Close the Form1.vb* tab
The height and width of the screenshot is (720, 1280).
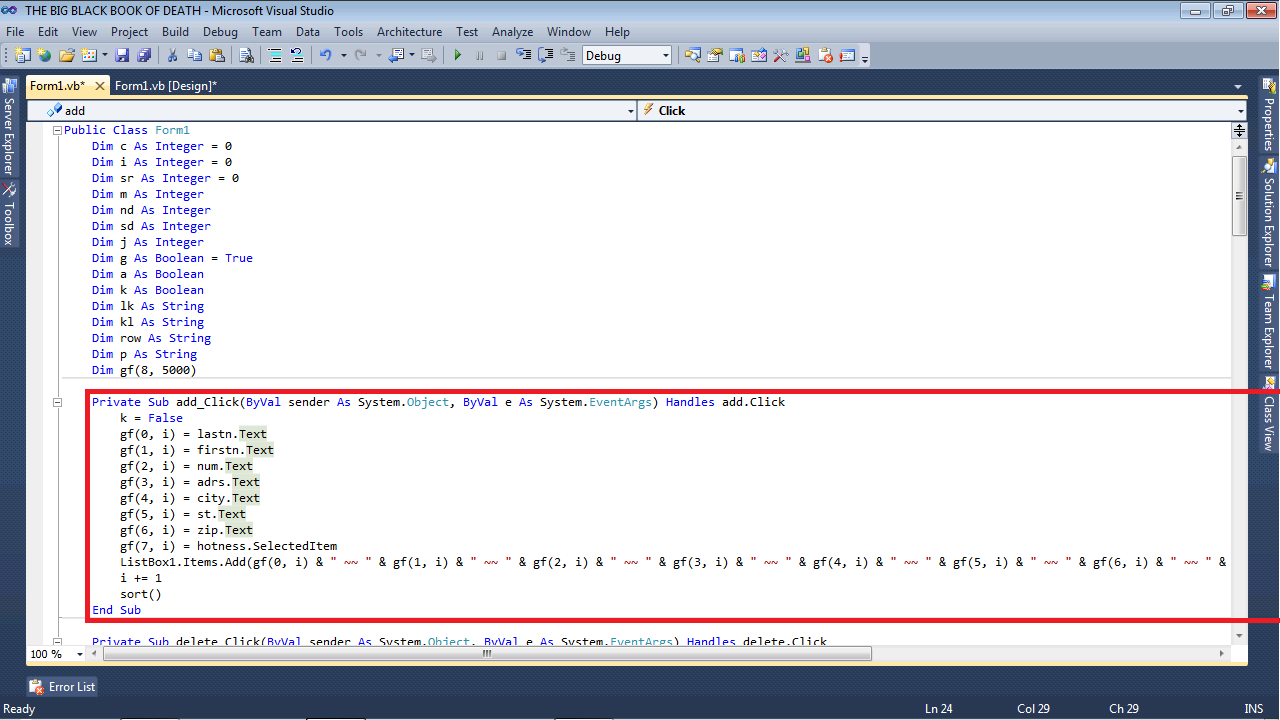tap(100, 87)
